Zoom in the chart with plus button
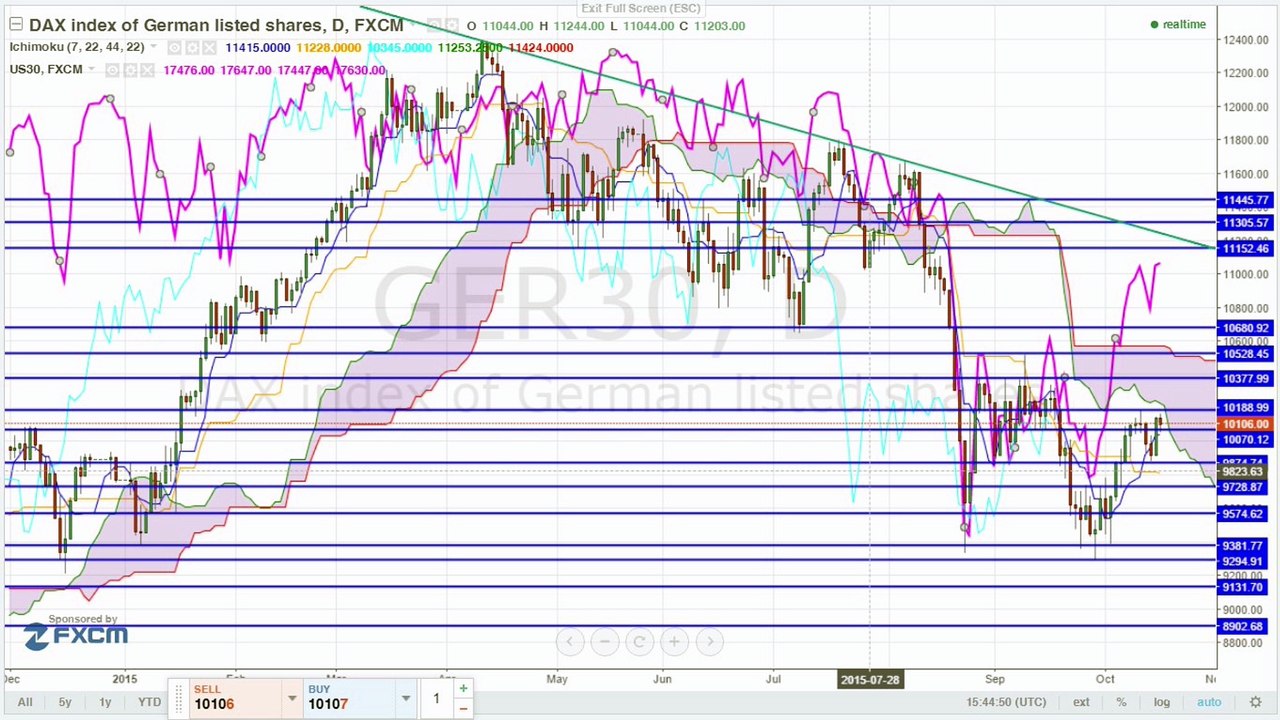1280x720 pixels. coord(674,642)
